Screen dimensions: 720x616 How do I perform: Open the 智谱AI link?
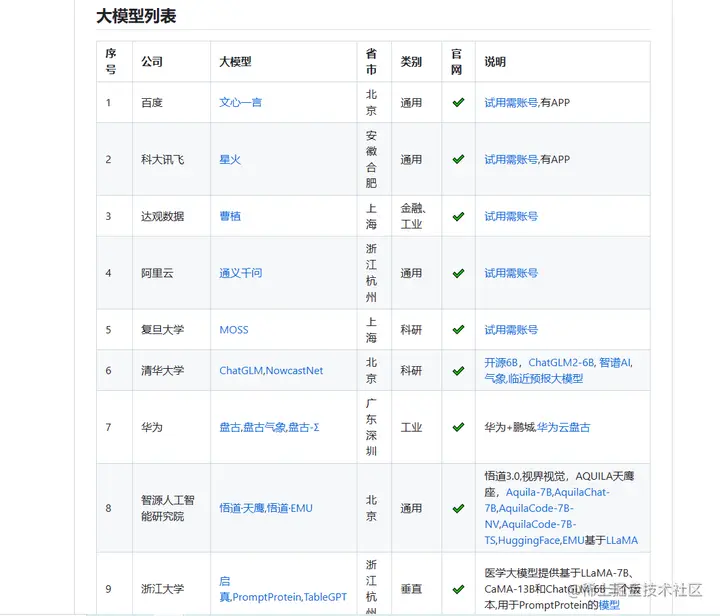[615, 363]
